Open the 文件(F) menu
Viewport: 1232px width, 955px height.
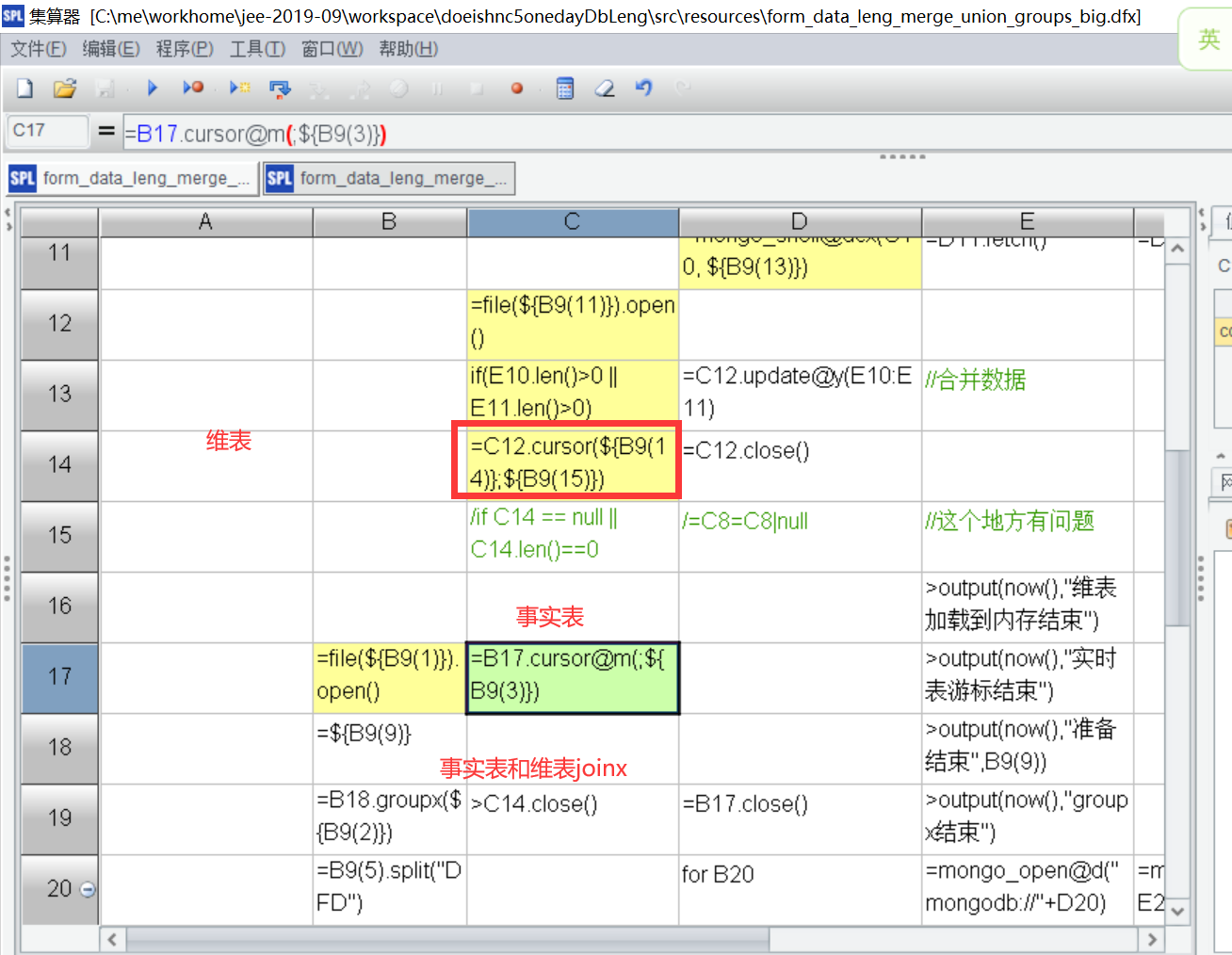tap(39, 49)
